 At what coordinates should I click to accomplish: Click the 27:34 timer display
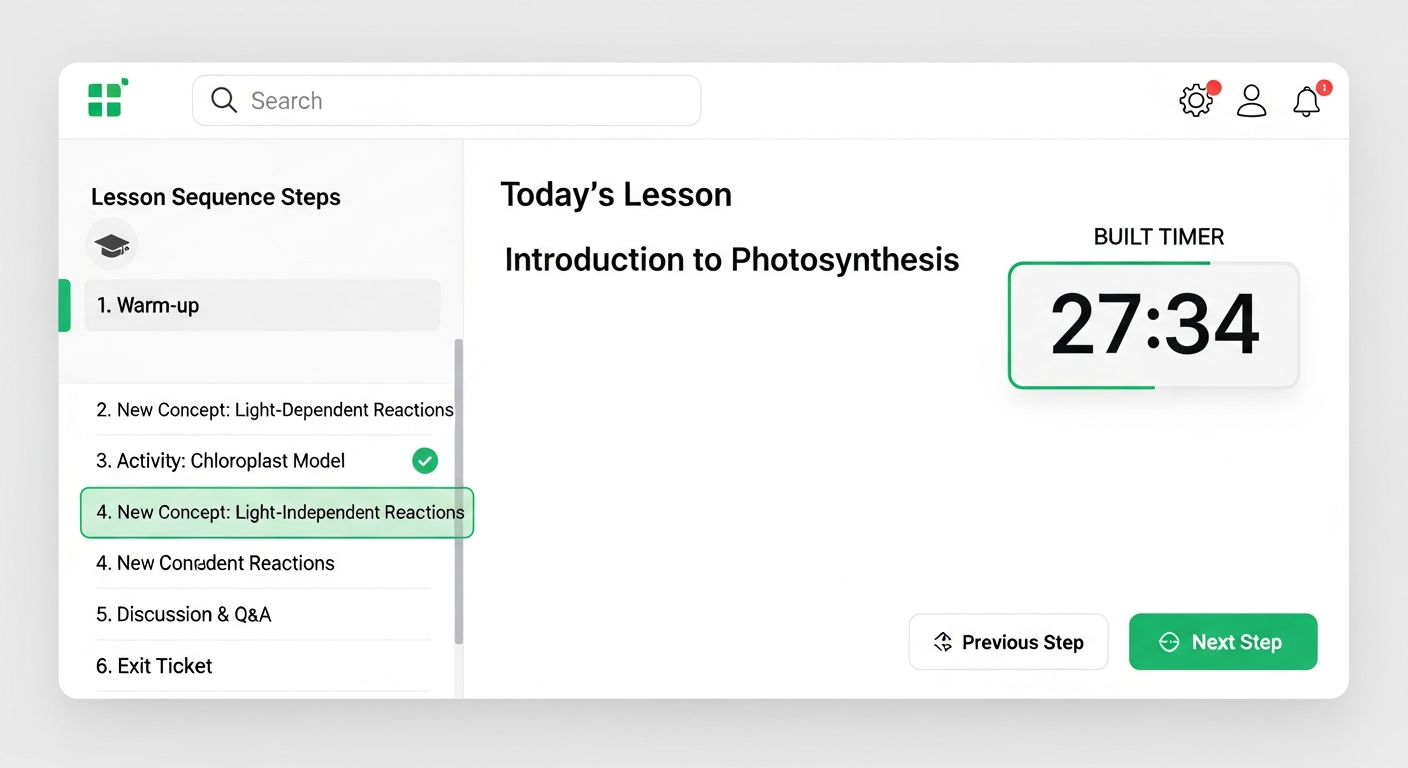tap(1154, 325)
